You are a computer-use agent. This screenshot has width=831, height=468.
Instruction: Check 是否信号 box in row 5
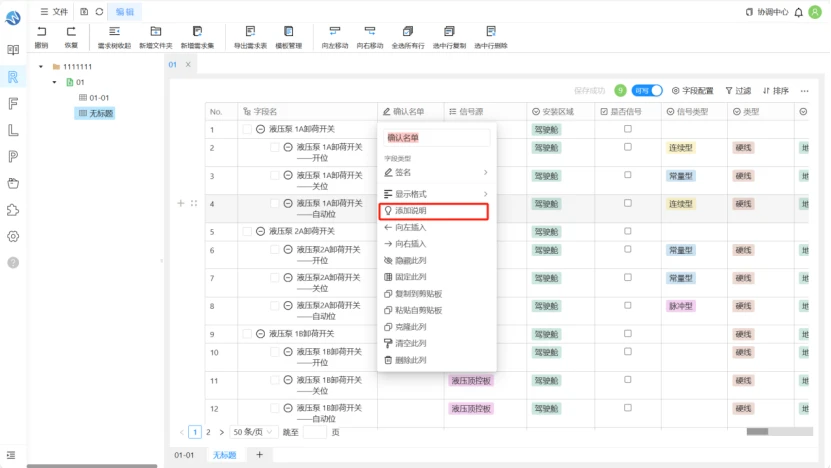click(x=628, y=231)
